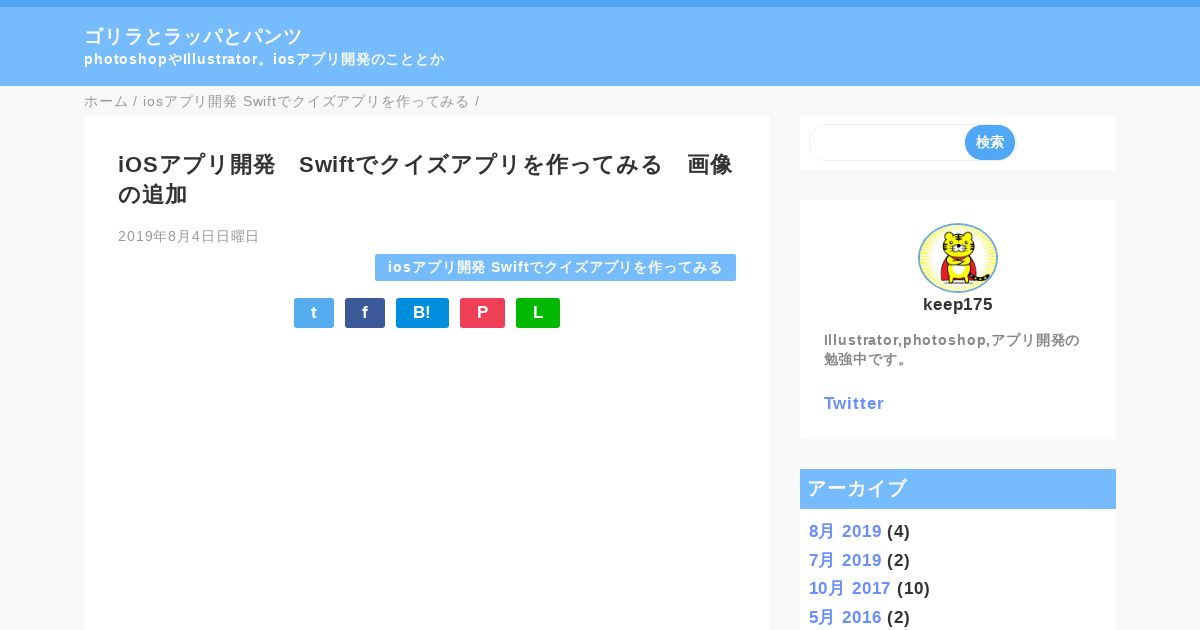Select blog subtitle about photoshopやIllustrator
The height and width of the screenshot is (630, 1200).
tap(264, 59)
